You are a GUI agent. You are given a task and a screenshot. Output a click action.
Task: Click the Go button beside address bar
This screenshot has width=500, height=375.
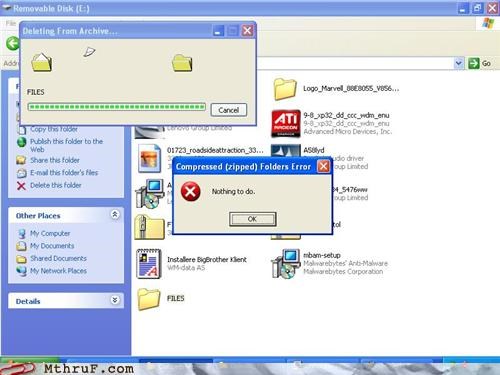(479, 63)
